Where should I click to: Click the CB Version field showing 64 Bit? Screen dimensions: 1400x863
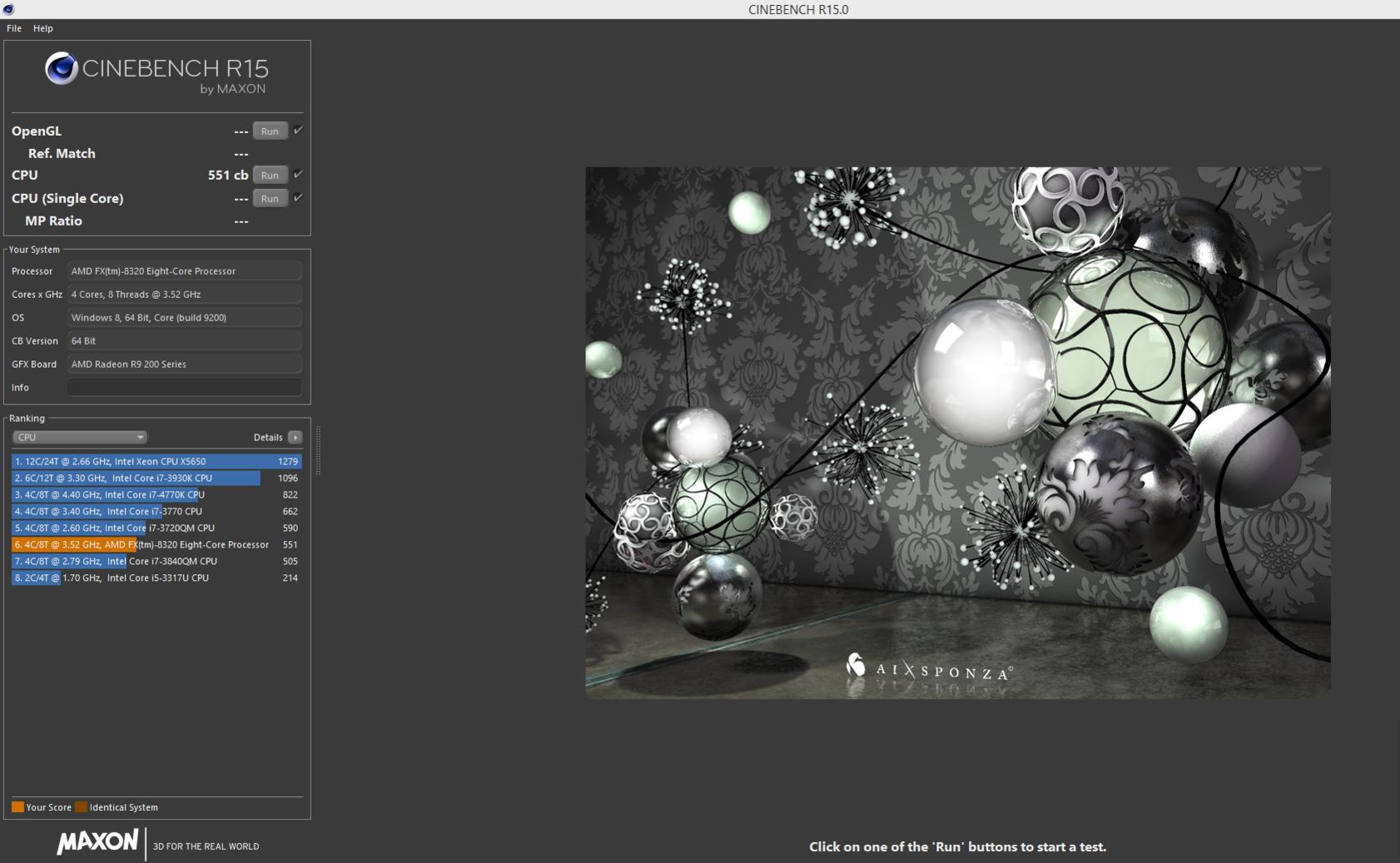coord(184,340)
